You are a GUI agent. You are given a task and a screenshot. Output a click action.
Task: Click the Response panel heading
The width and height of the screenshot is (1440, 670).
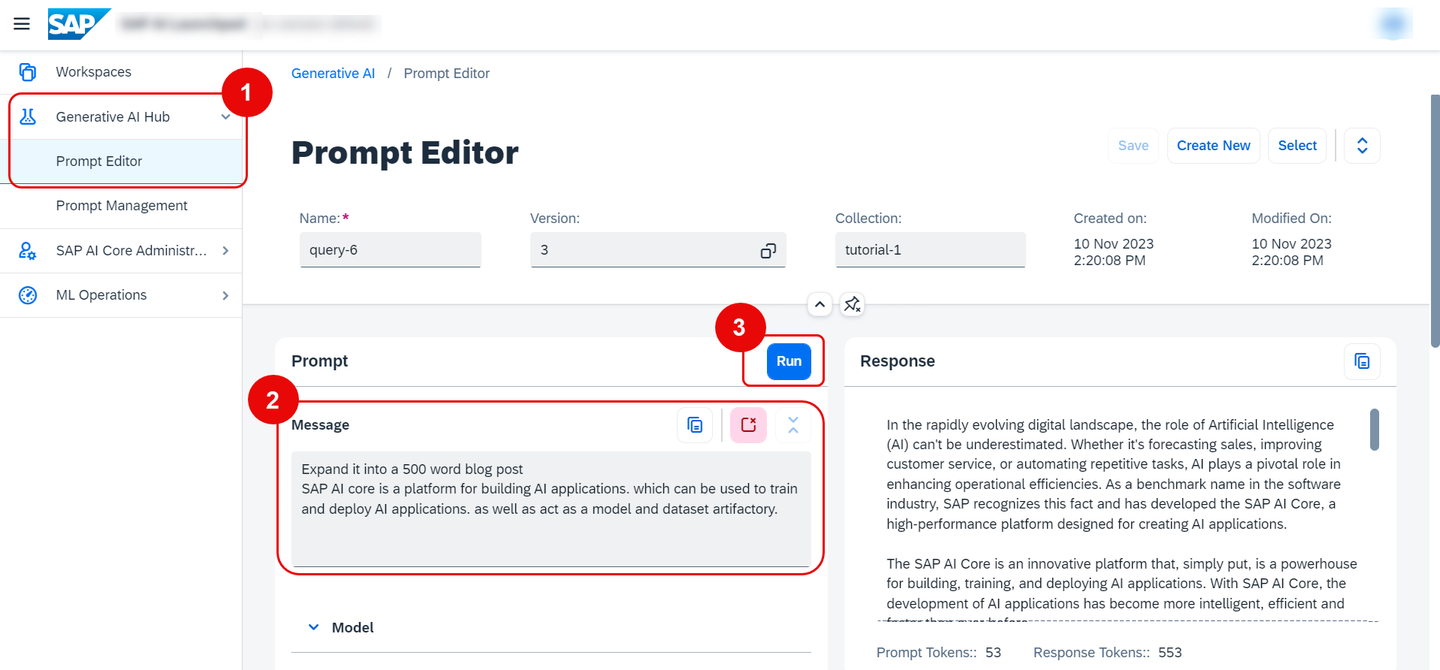tap(898, 361)
